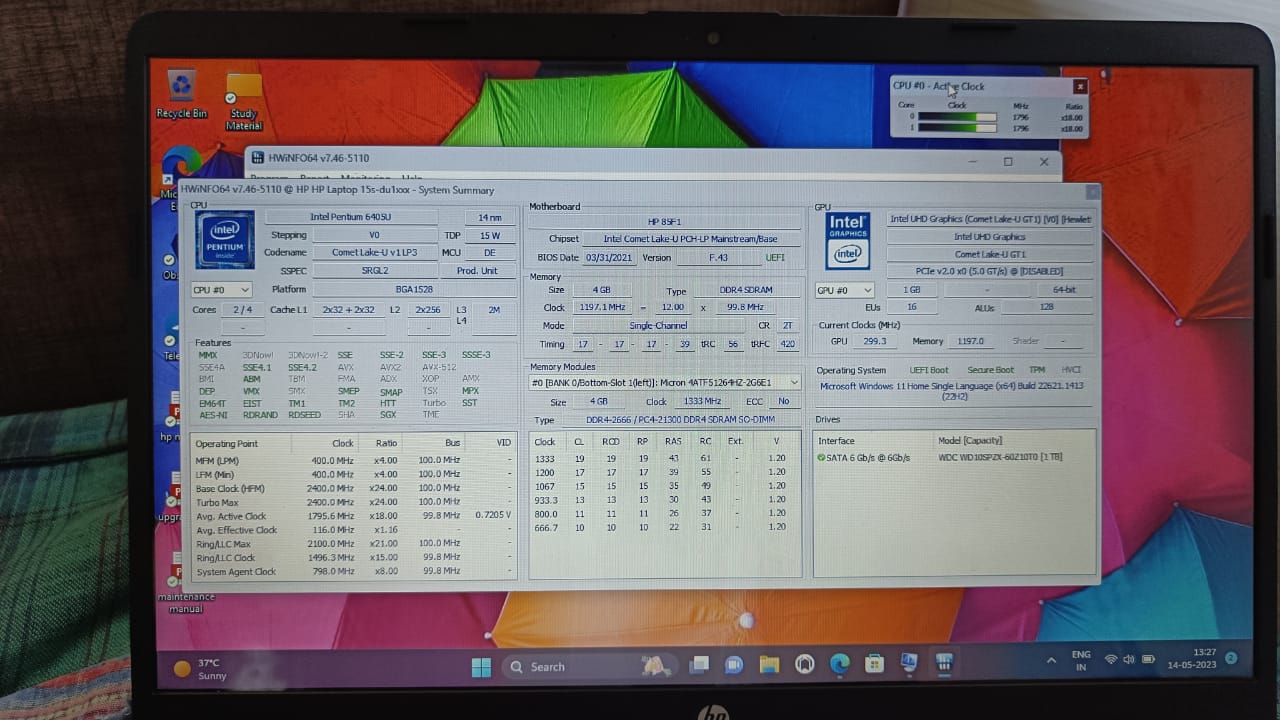Click the Intel Pentium logo in CPU section
The height and width of the screenshot is (720, 1280).
click(224, 240)
